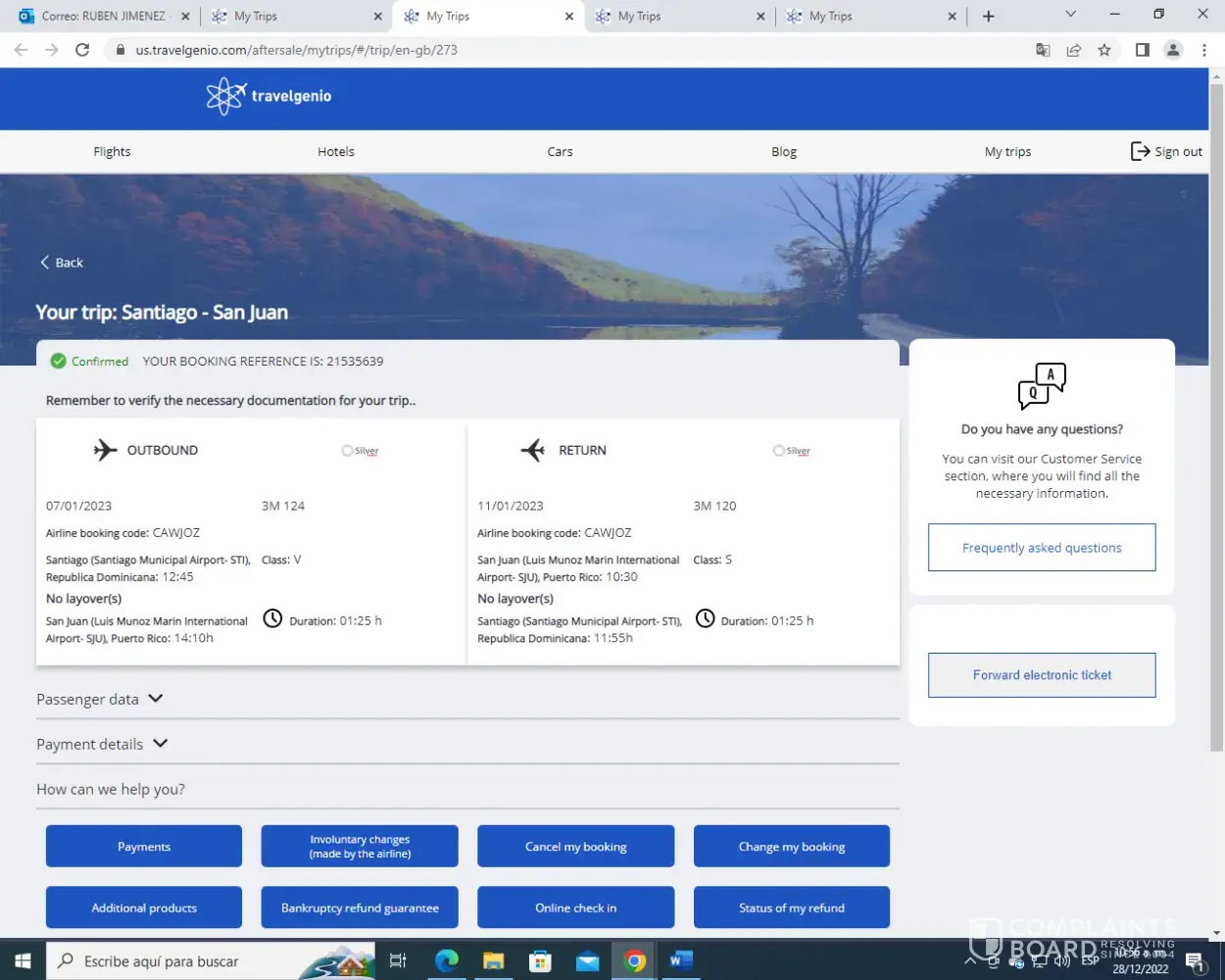Go to My trips in navigation
1225x980 pixels.
point(1007,152)
